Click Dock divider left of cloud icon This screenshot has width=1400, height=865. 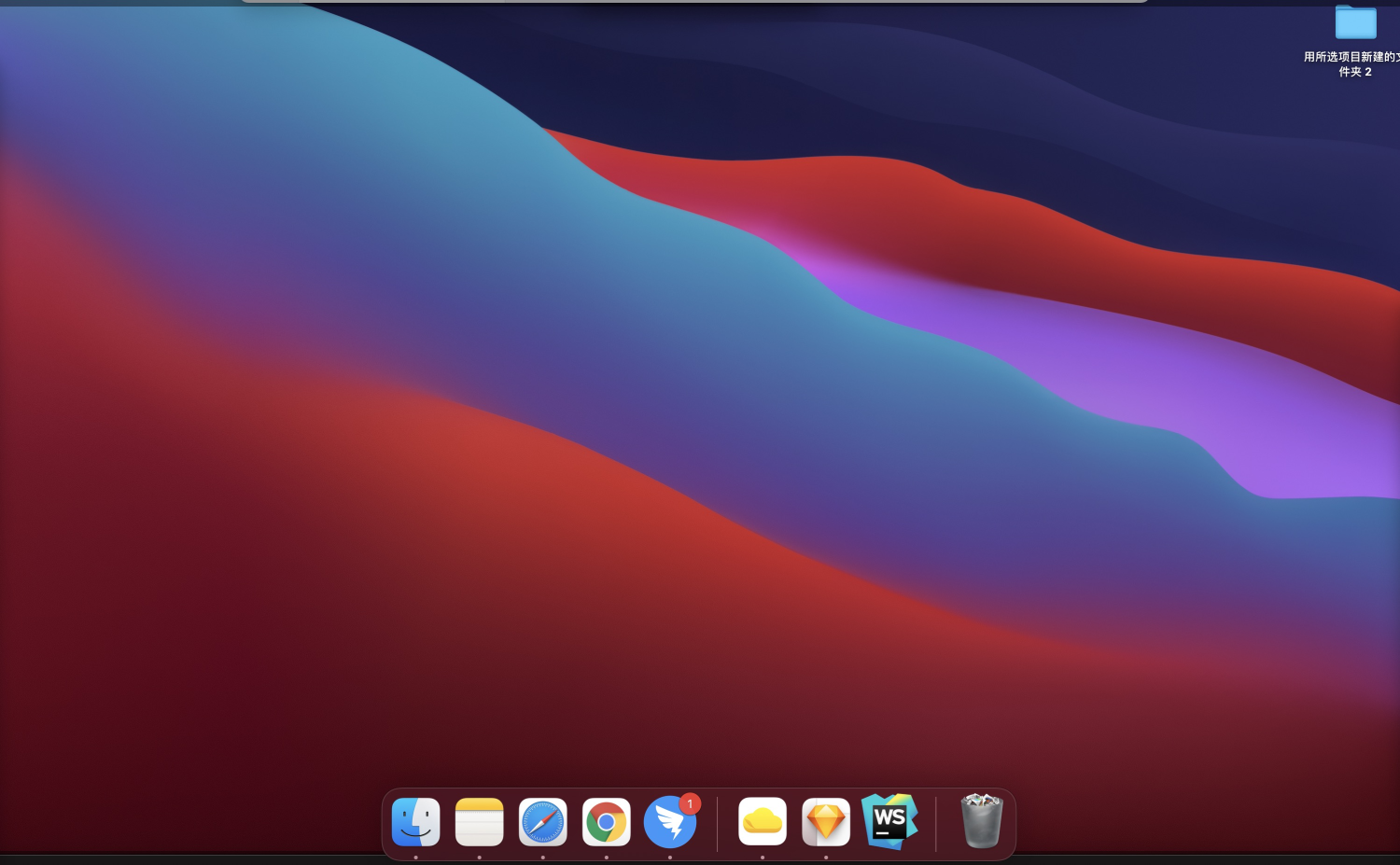(x=717, y=823)
